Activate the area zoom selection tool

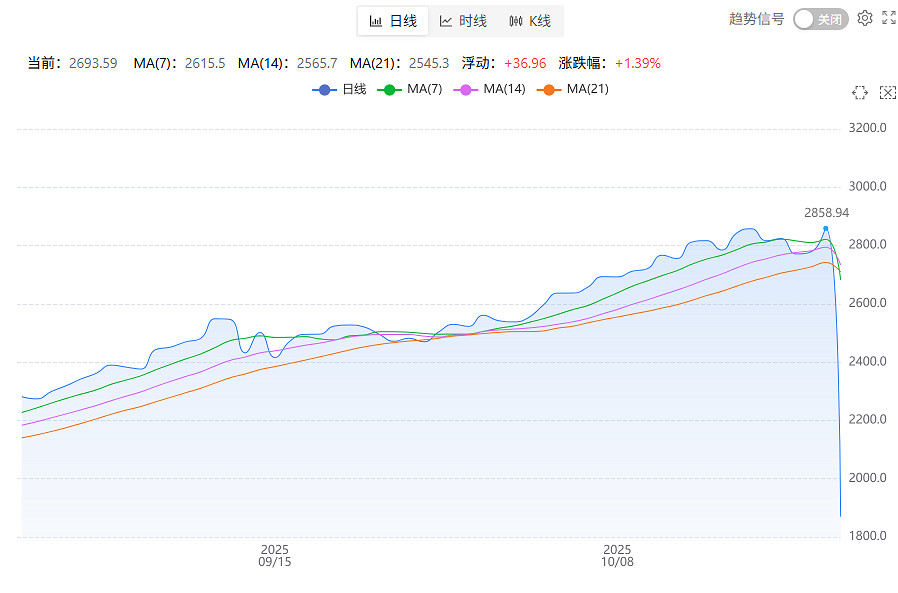(859, 92)
